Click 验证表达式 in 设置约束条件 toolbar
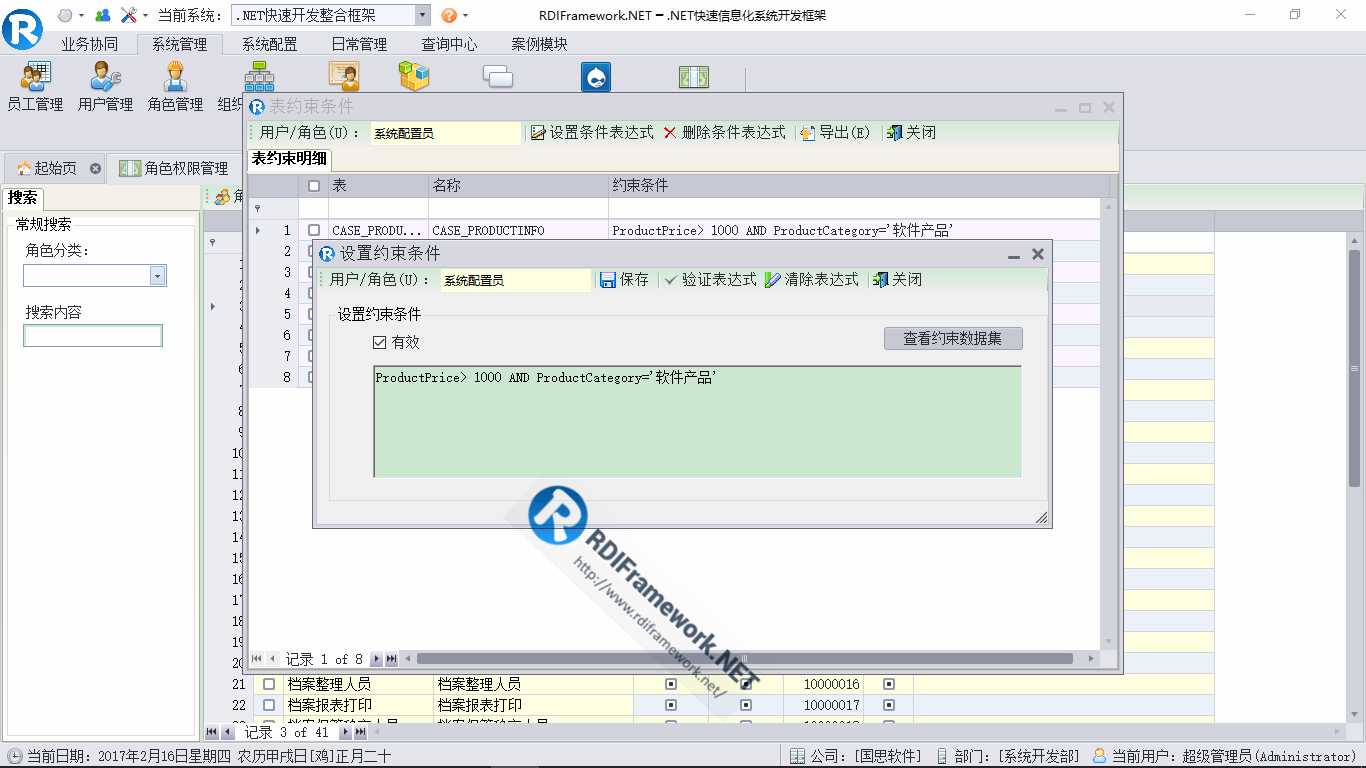1366x768 pixels. (711, 280)
